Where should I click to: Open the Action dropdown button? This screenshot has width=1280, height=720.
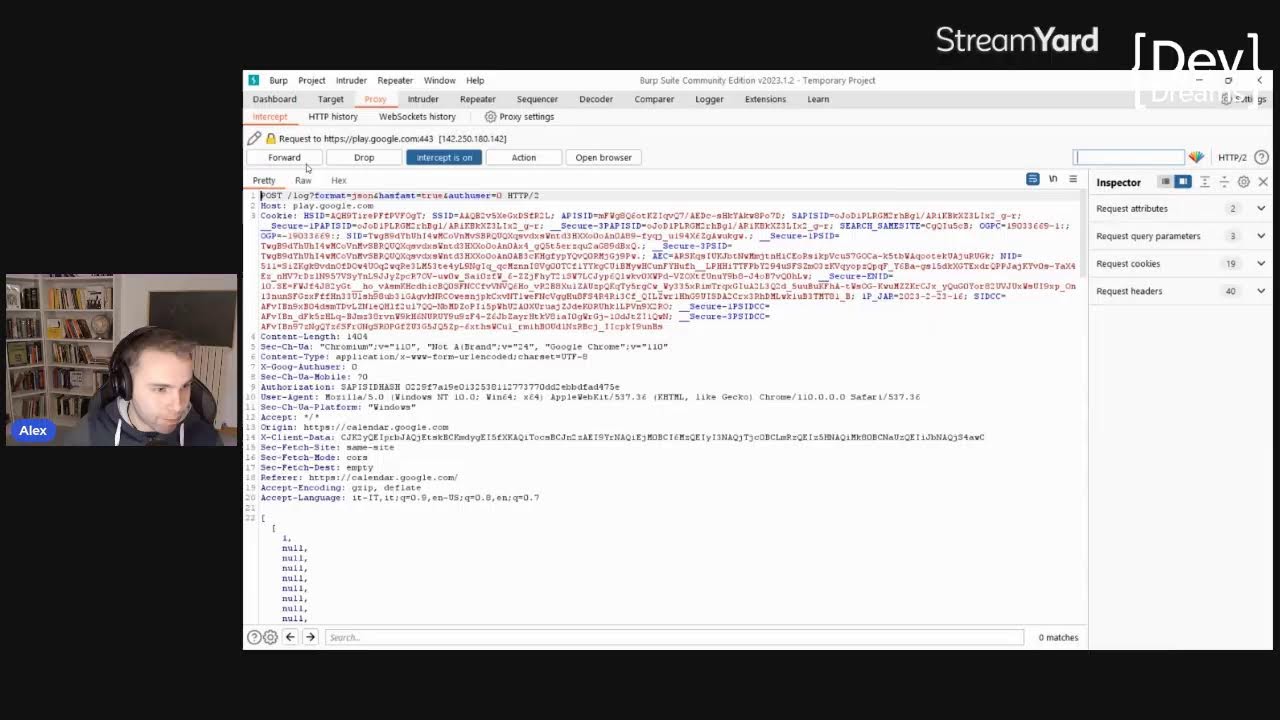click(524, 157)
